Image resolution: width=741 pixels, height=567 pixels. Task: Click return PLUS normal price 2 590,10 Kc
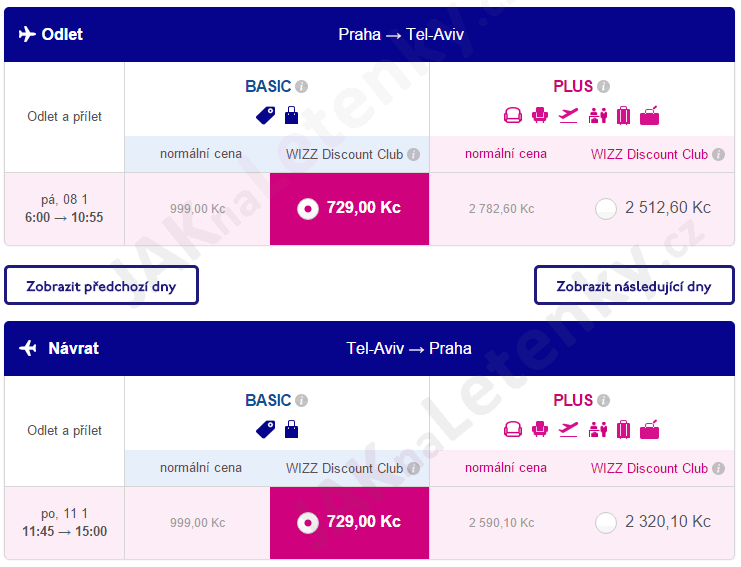click(x=501, y=523)
